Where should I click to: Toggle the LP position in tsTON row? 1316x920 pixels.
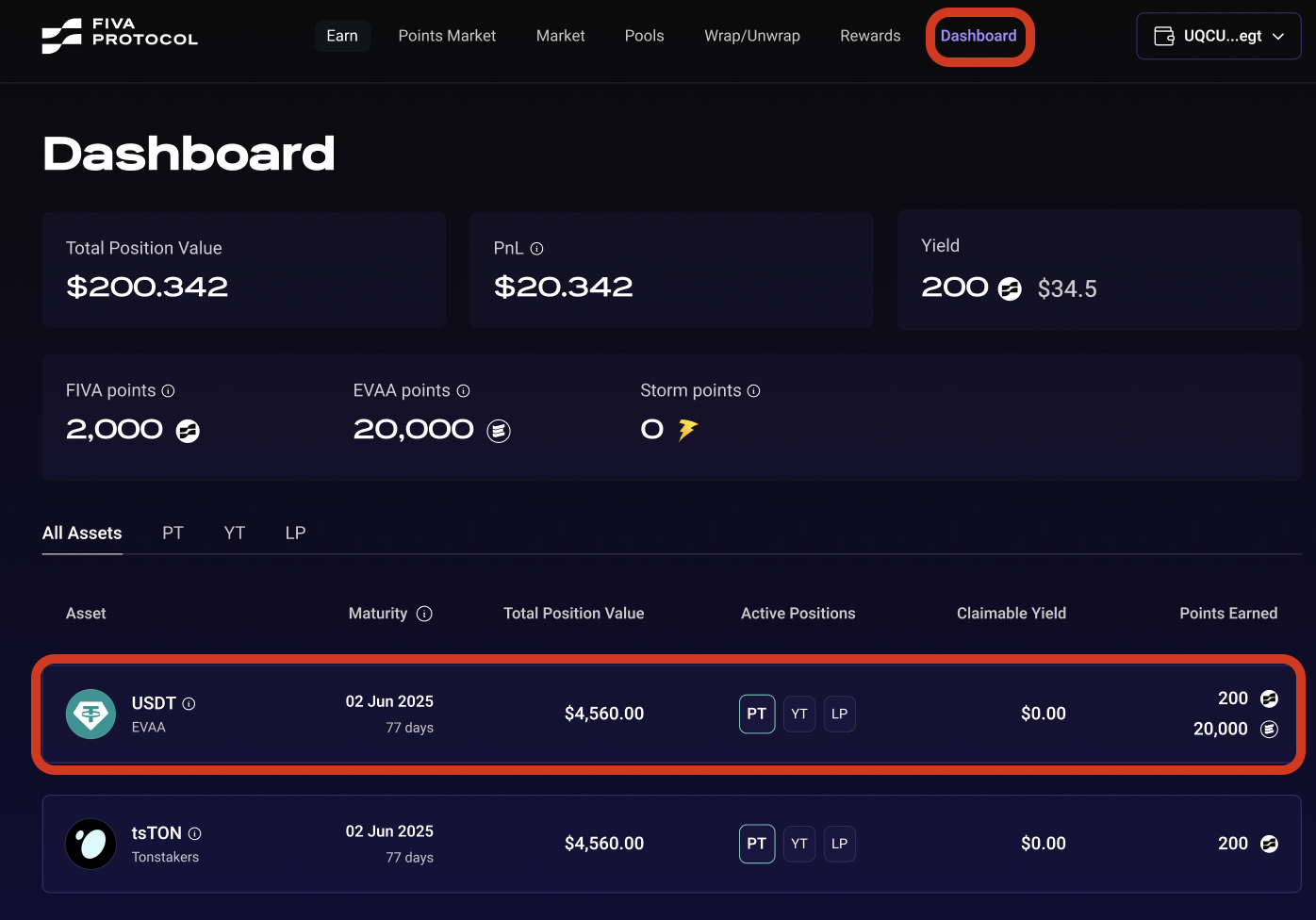pyautogui.click(x=839, y=844)
